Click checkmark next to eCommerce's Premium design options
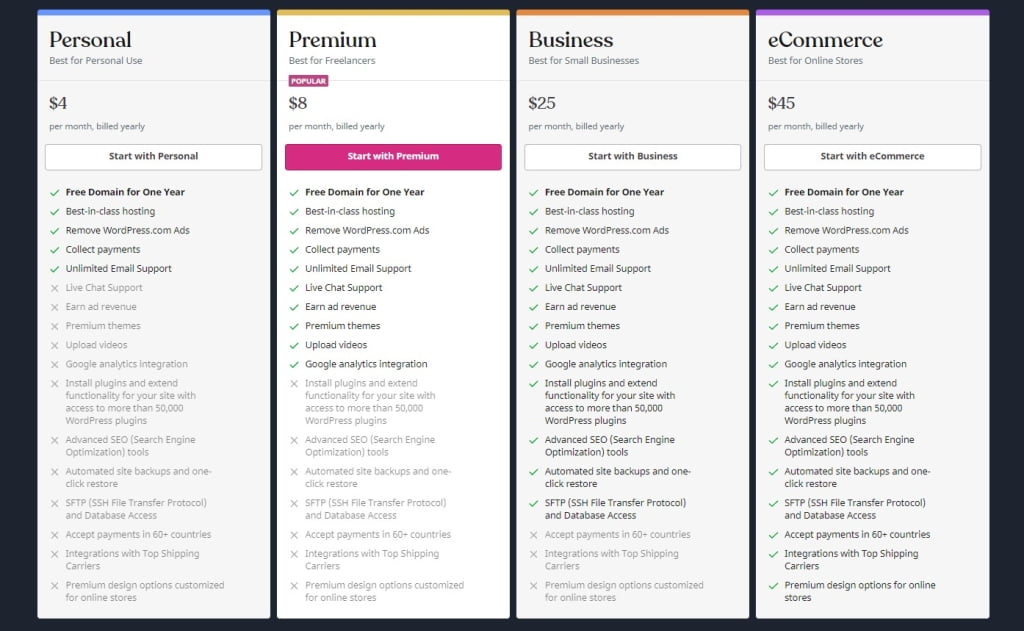The width and height of the screenshot is (1024, 631). pyautogui.click(x=773, y=586)
